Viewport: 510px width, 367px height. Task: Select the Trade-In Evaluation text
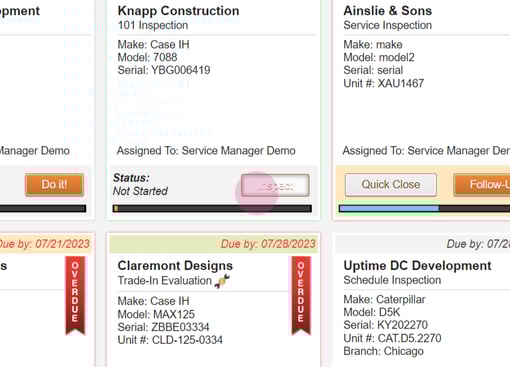point(165,281)
